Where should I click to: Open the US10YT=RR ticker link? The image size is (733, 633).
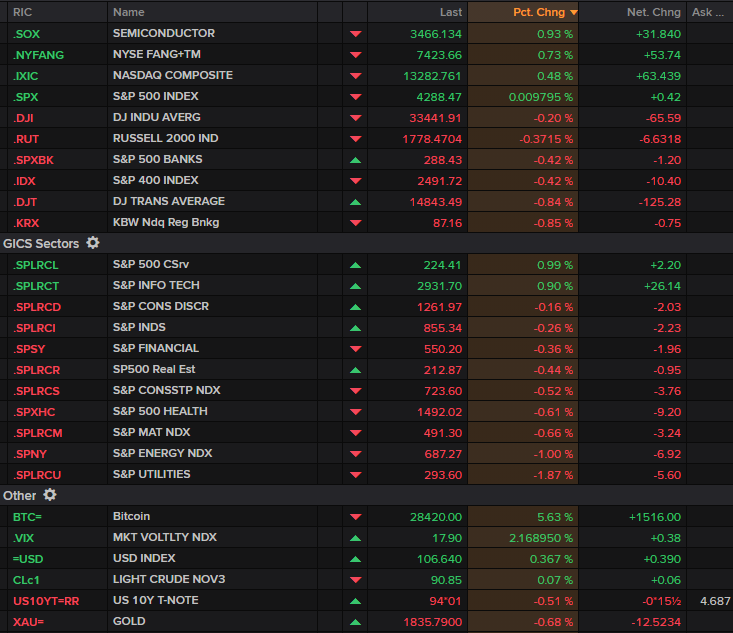tap(46, 601)
